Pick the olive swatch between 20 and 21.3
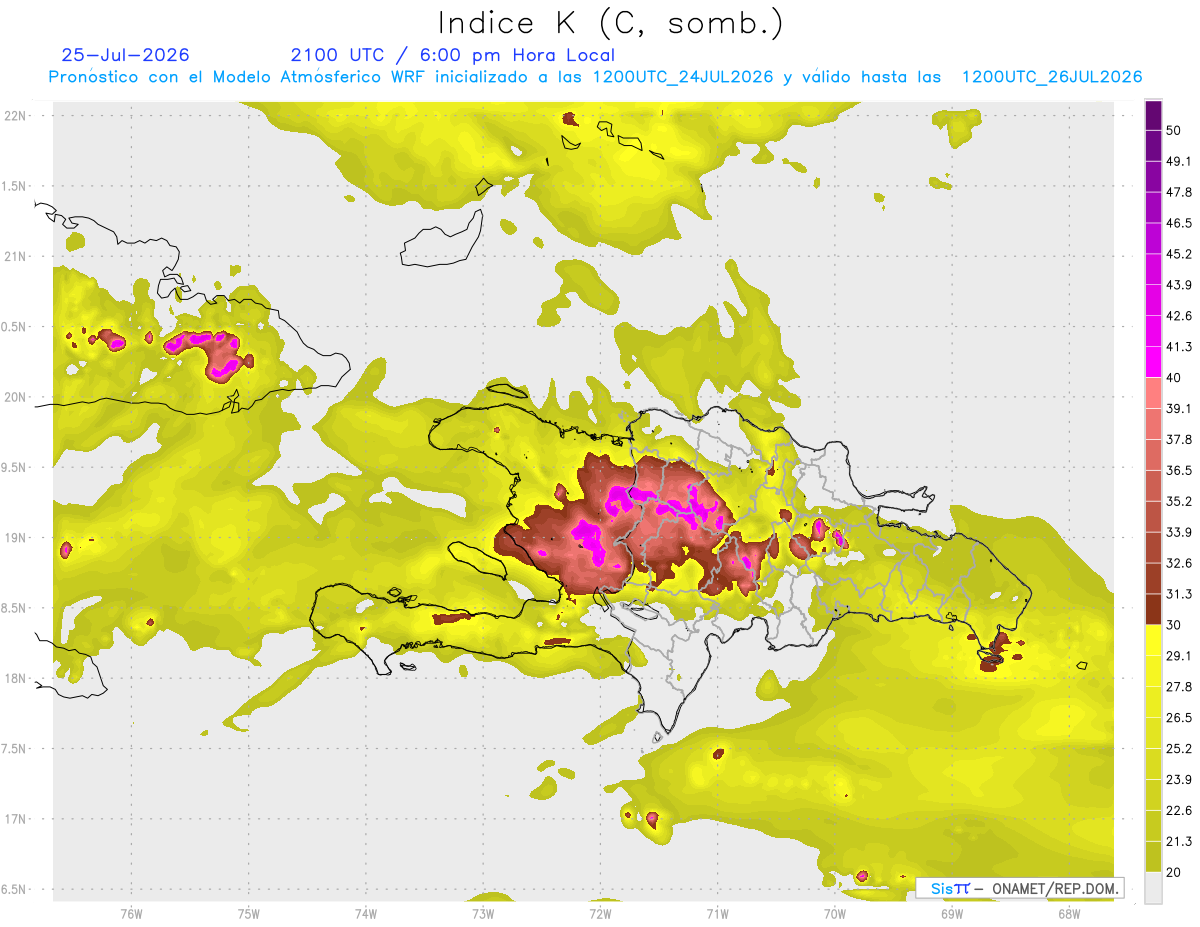This screenshot has width=1200, height=927. click(1153, 857)
